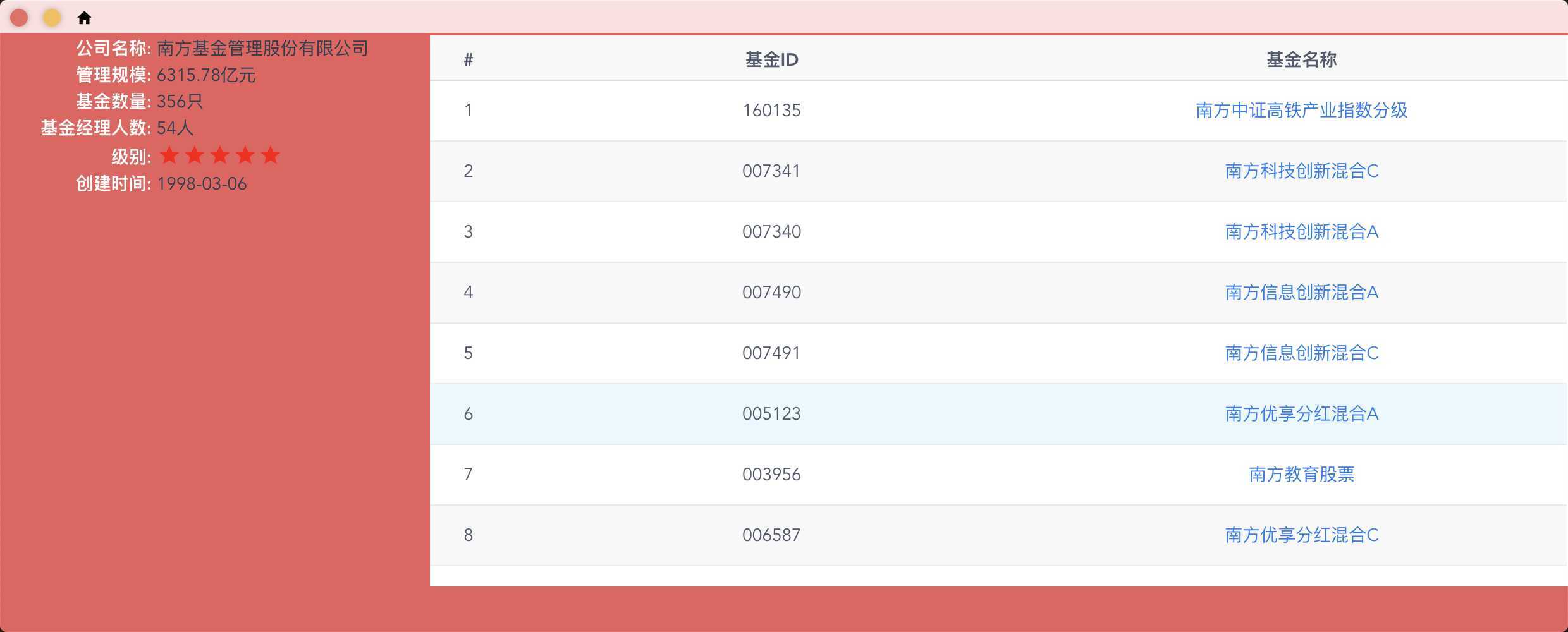Go to the home page icon

(x=84, y=18)
